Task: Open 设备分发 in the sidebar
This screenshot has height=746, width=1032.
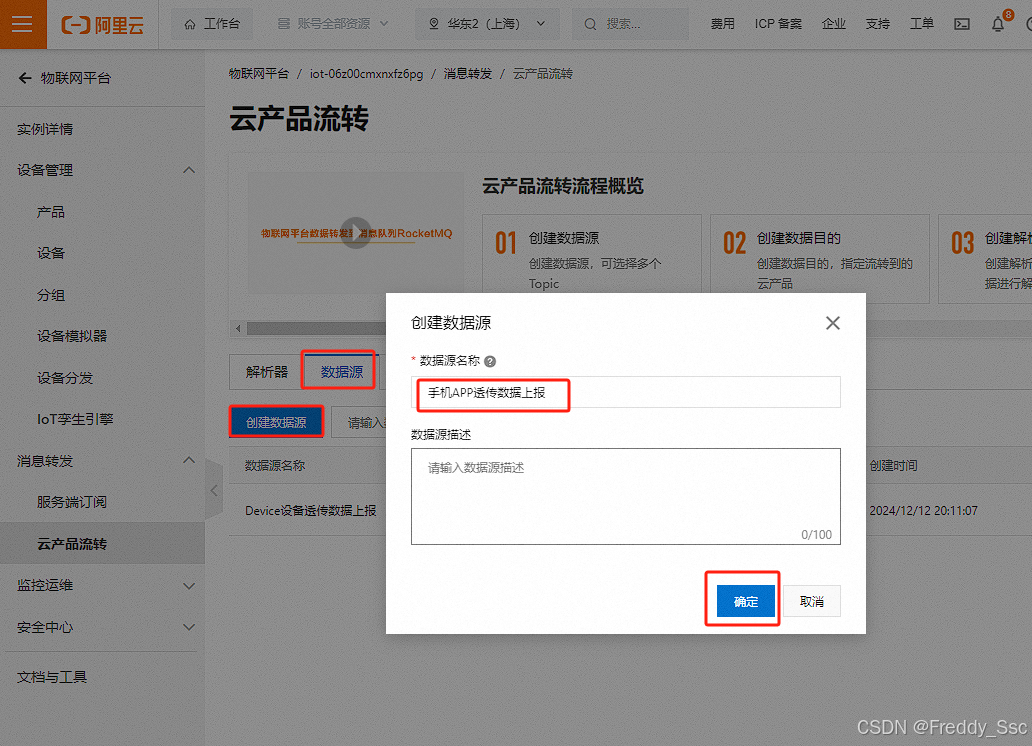Action: 65,378
